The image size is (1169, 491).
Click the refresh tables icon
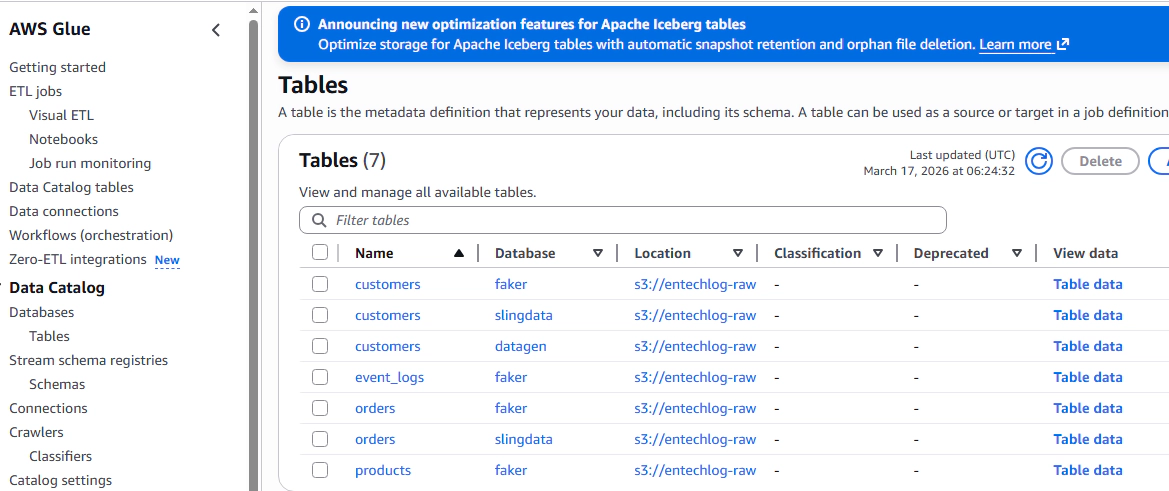(x=1039, y=161)
